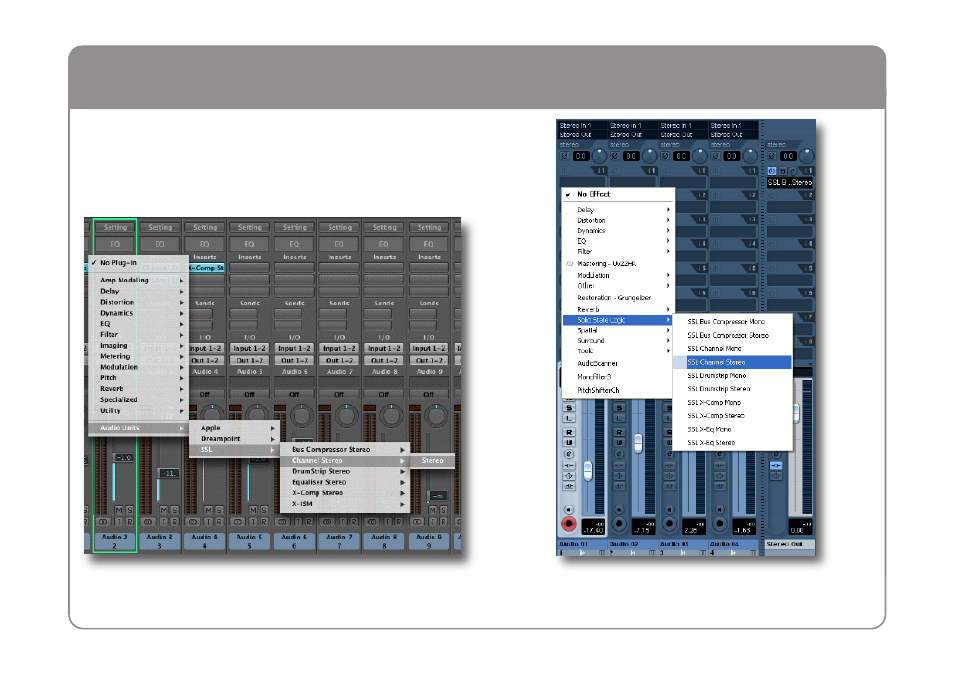
Task: Mute the Logic Audio 2 channel strip
Action: 119,510
